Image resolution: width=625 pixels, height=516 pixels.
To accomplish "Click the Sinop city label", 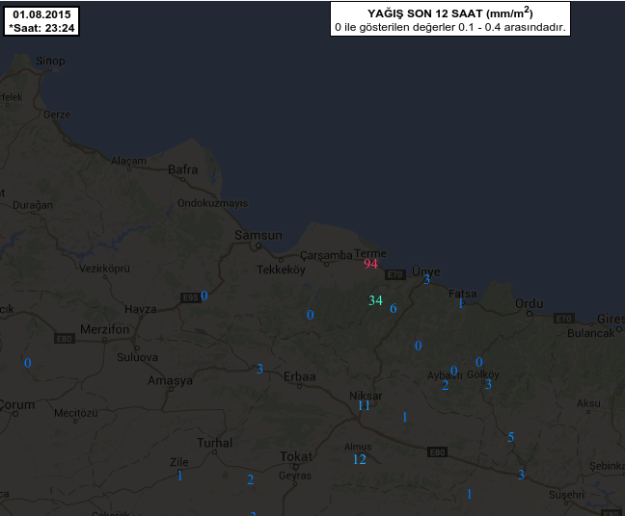I will [50, 61].
